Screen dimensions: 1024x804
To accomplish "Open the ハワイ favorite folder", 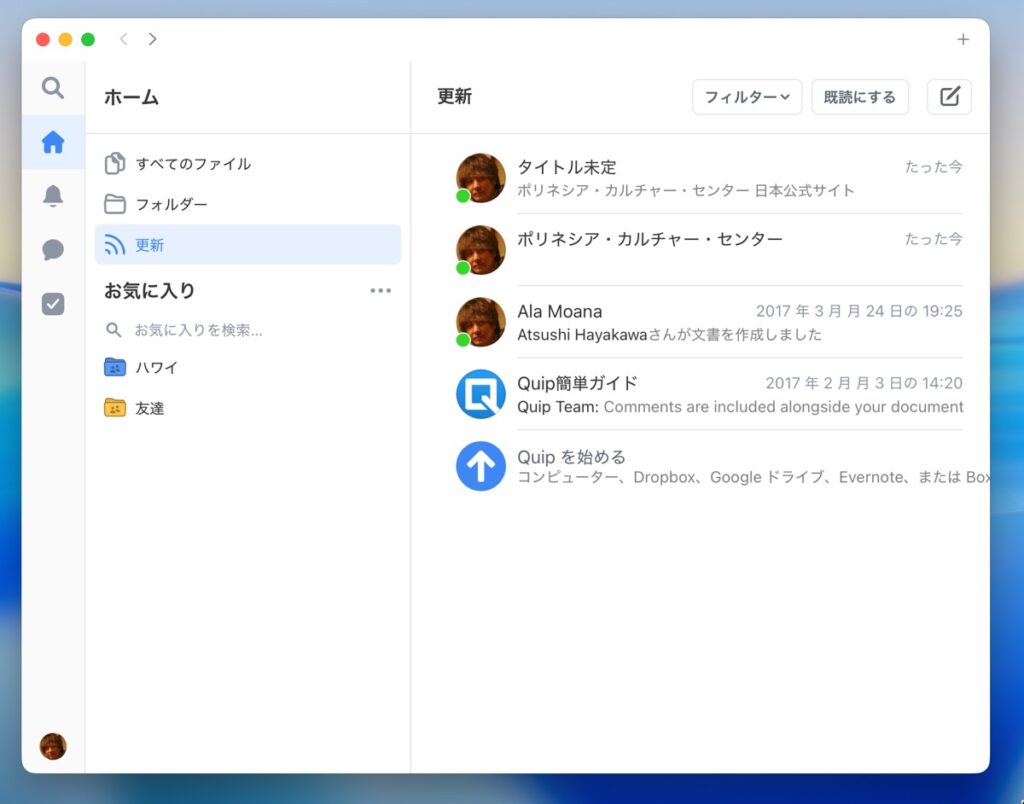I will point(156,368).
